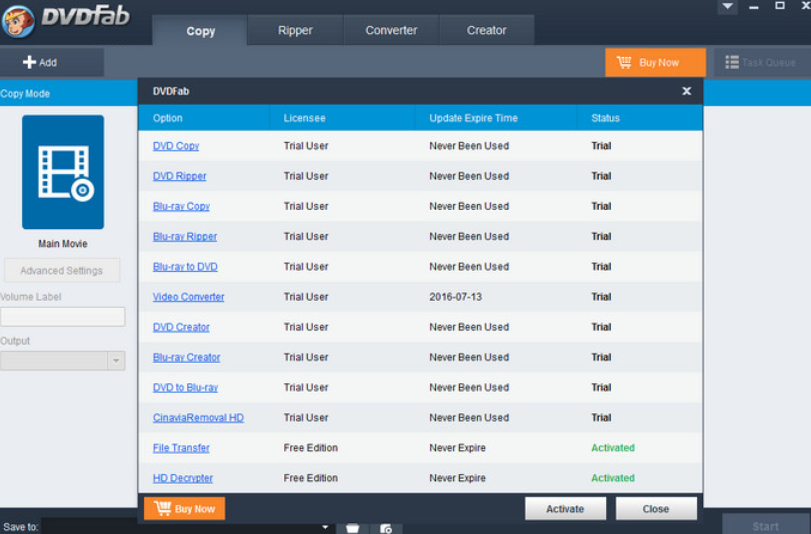This screenshot has width=811, height=534.
Task: Click the disc image icon beside Save to
Action: (x=386, y=528)
